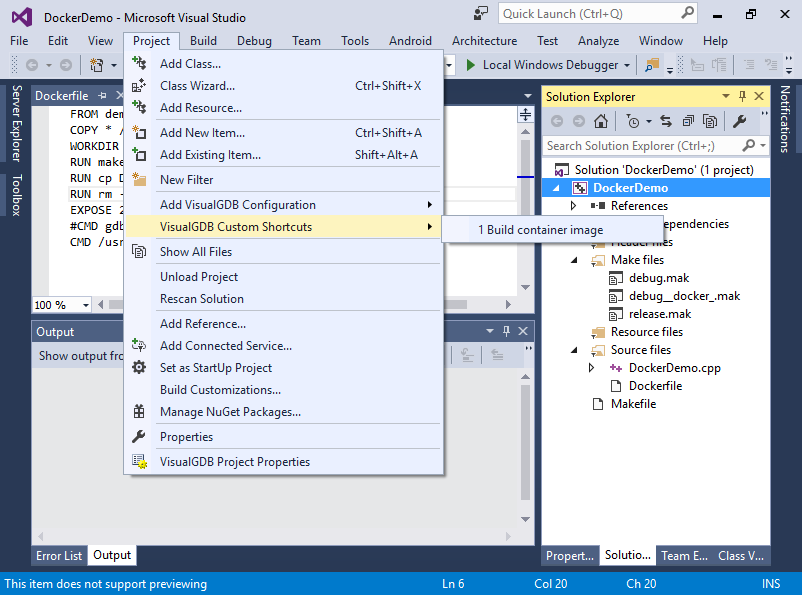The image size is (802, 595).
Task: Toggle pin on the Dockerfile tab
Action: pyautogui.click(x=103, y=96)
